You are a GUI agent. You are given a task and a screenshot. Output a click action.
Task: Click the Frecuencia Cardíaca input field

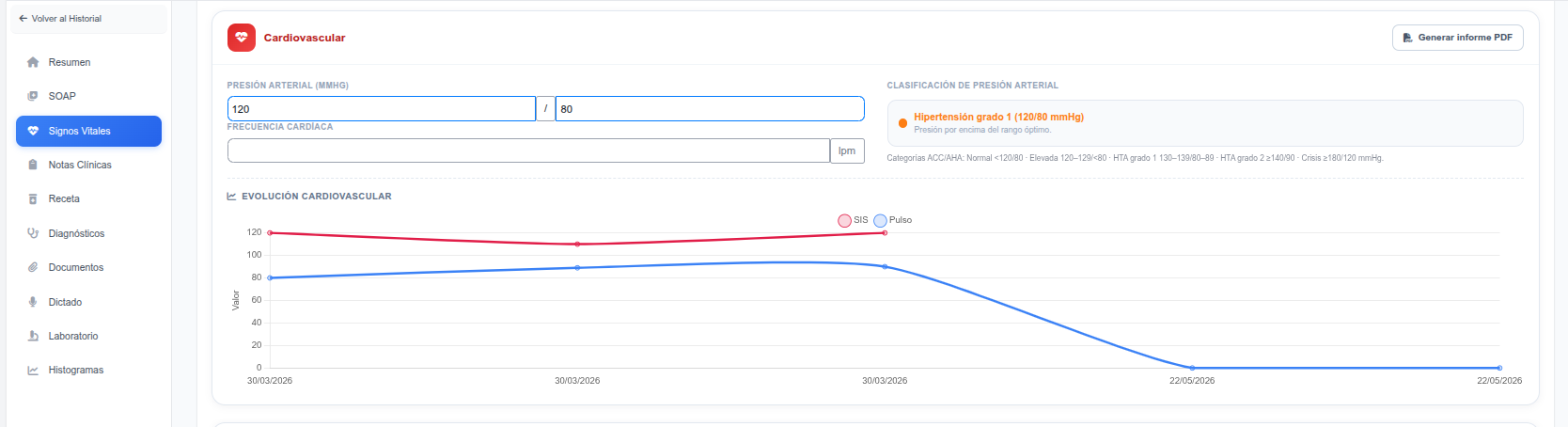pos(528,150)
